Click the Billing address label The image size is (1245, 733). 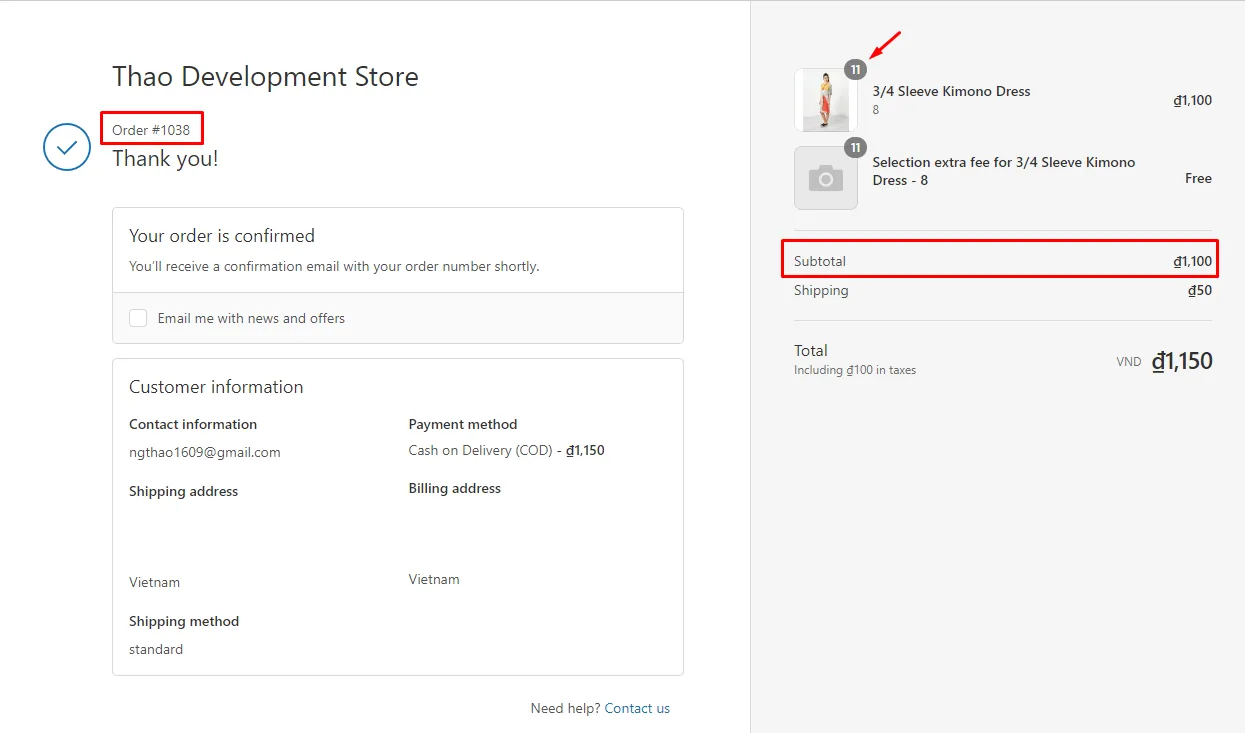click(x=455, y=488)
